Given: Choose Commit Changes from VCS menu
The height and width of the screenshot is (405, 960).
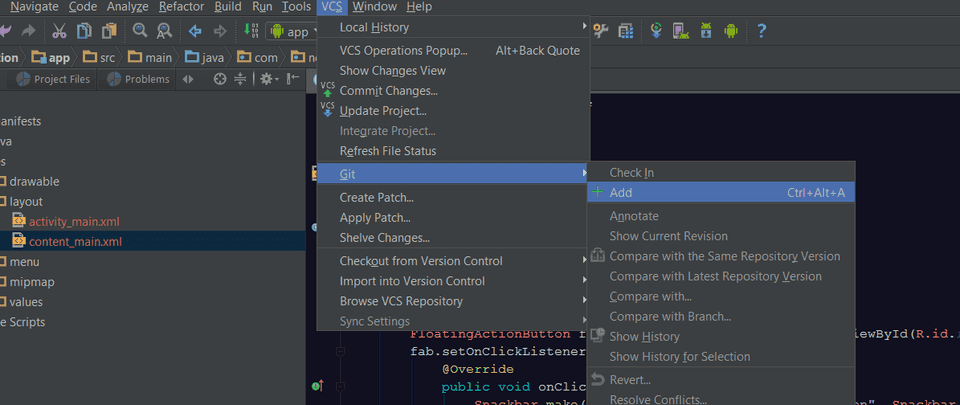Looking at the screenshot, I should pyautogui.click(x=388, y=91).
